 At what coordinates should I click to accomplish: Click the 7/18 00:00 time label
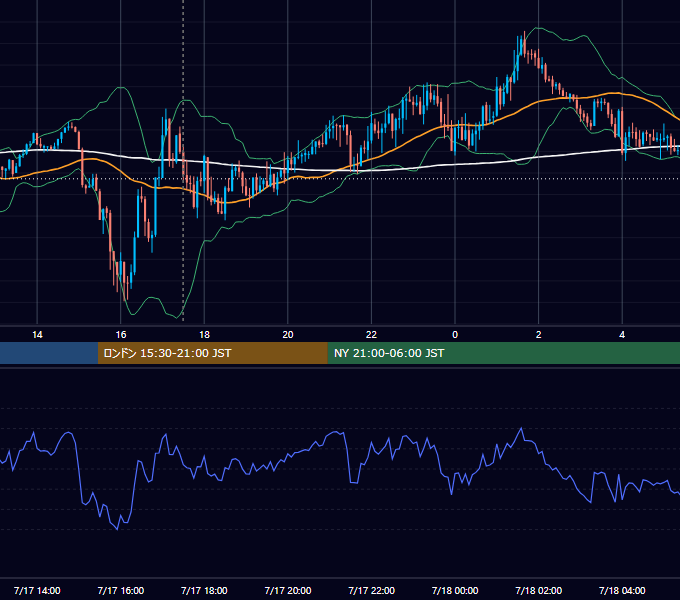(455, 590)
